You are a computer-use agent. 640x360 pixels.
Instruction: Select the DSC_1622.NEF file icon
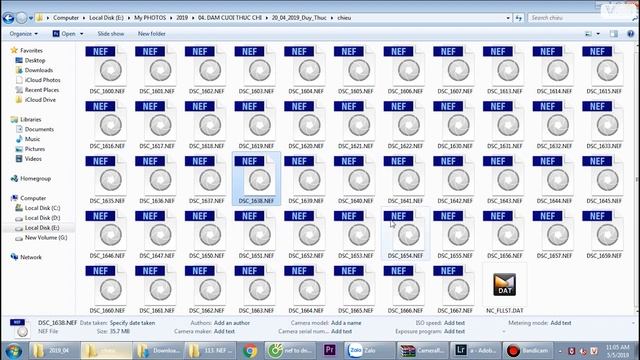405,120
